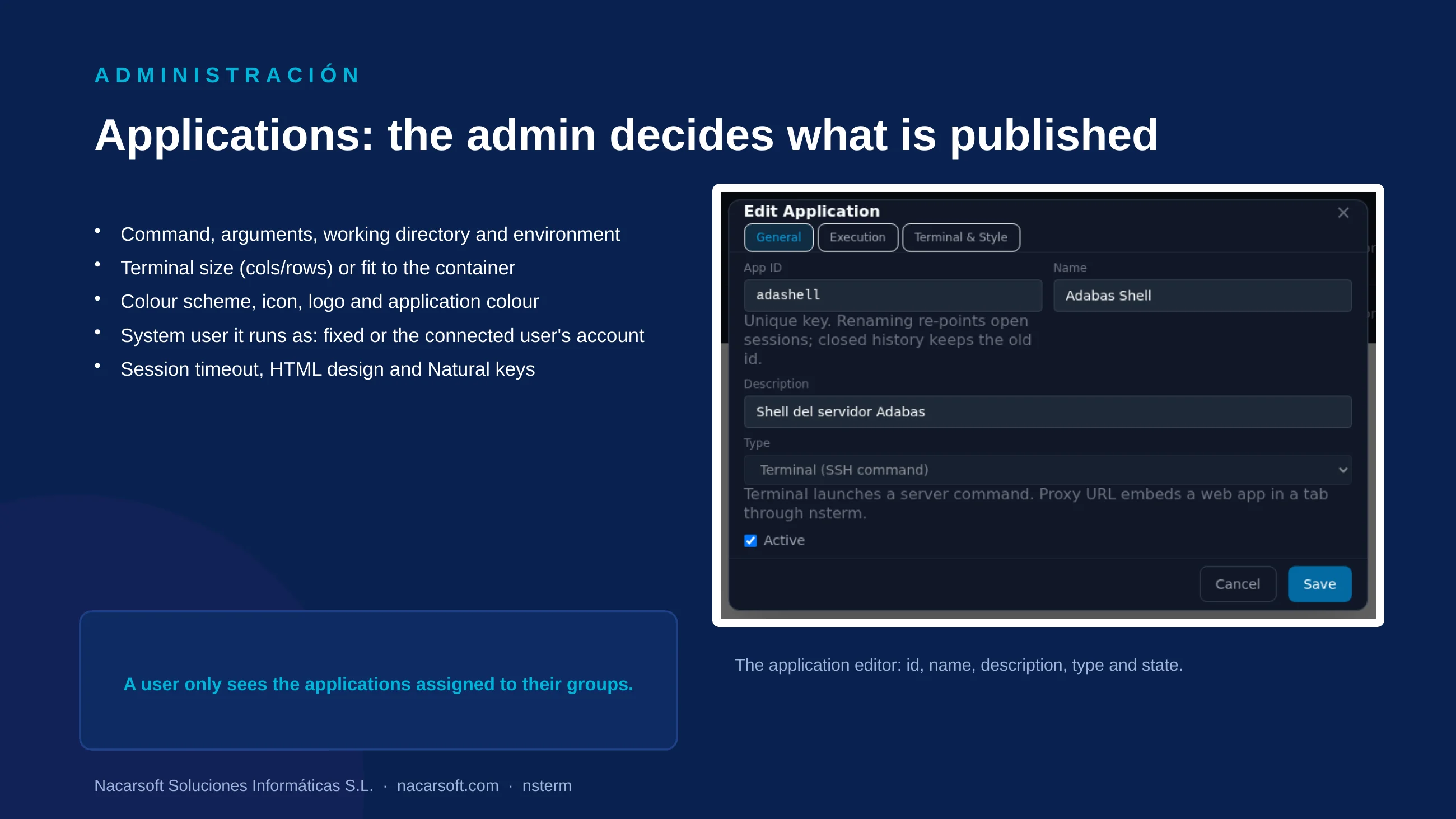Click the caption 'The application editor'

point(959,664)
